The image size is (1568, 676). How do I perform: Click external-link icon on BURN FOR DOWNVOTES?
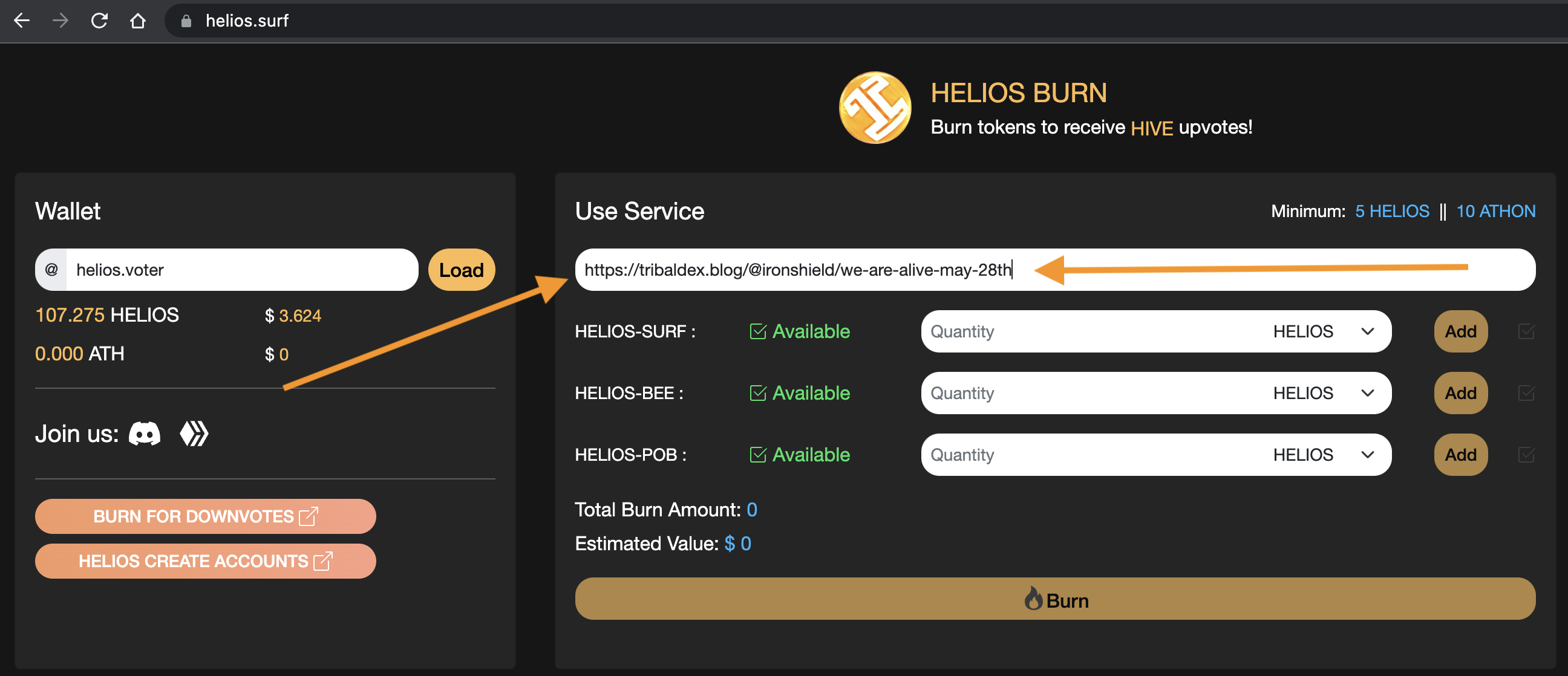click(309, 516)
